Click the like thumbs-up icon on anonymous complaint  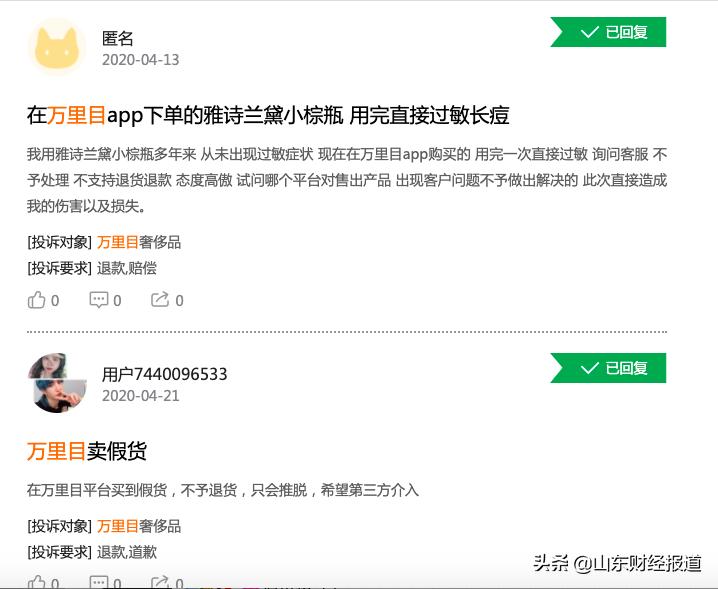tap(37, 300)
